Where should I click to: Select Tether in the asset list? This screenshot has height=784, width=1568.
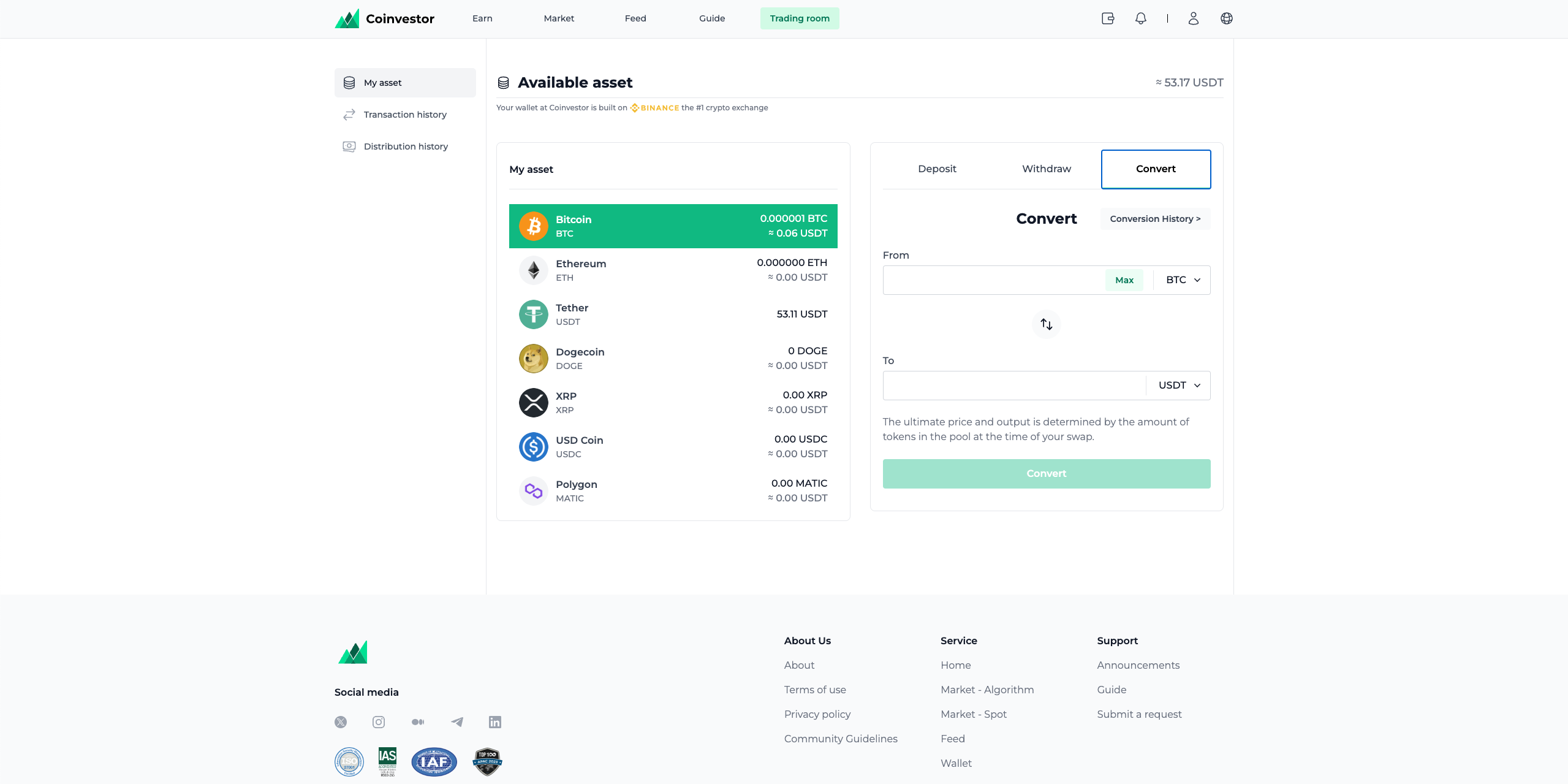pyautogui.click(x=673, y=314)
